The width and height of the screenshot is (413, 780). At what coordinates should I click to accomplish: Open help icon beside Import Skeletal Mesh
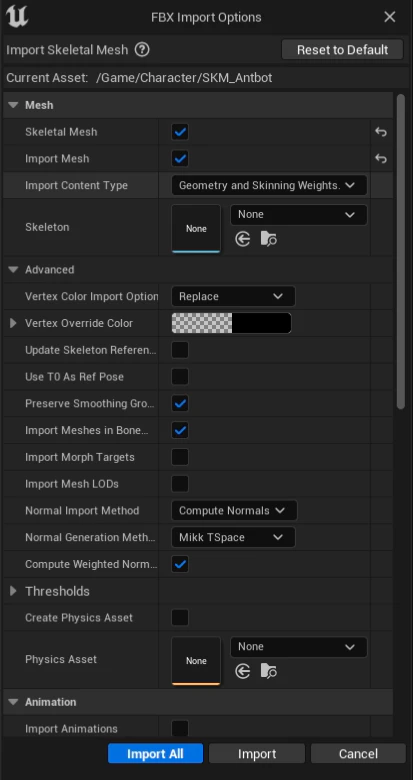coord(142,50)
